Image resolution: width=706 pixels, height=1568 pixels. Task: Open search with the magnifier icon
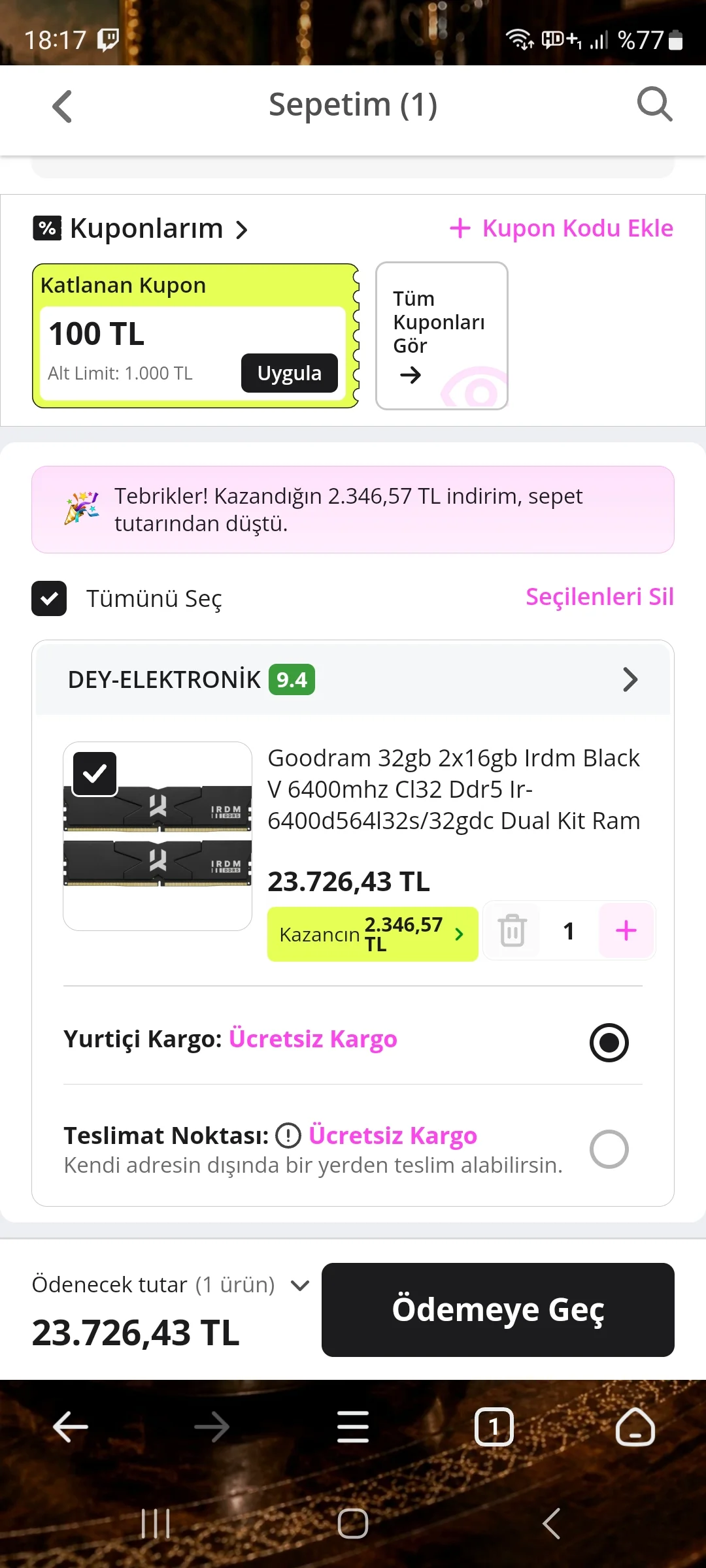pos(654,105)
